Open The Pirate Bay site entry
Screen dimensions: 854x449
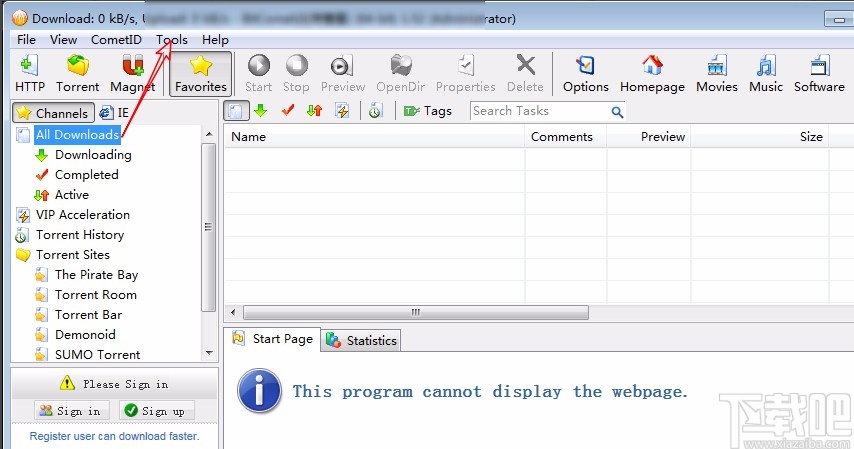click(96, 275)
